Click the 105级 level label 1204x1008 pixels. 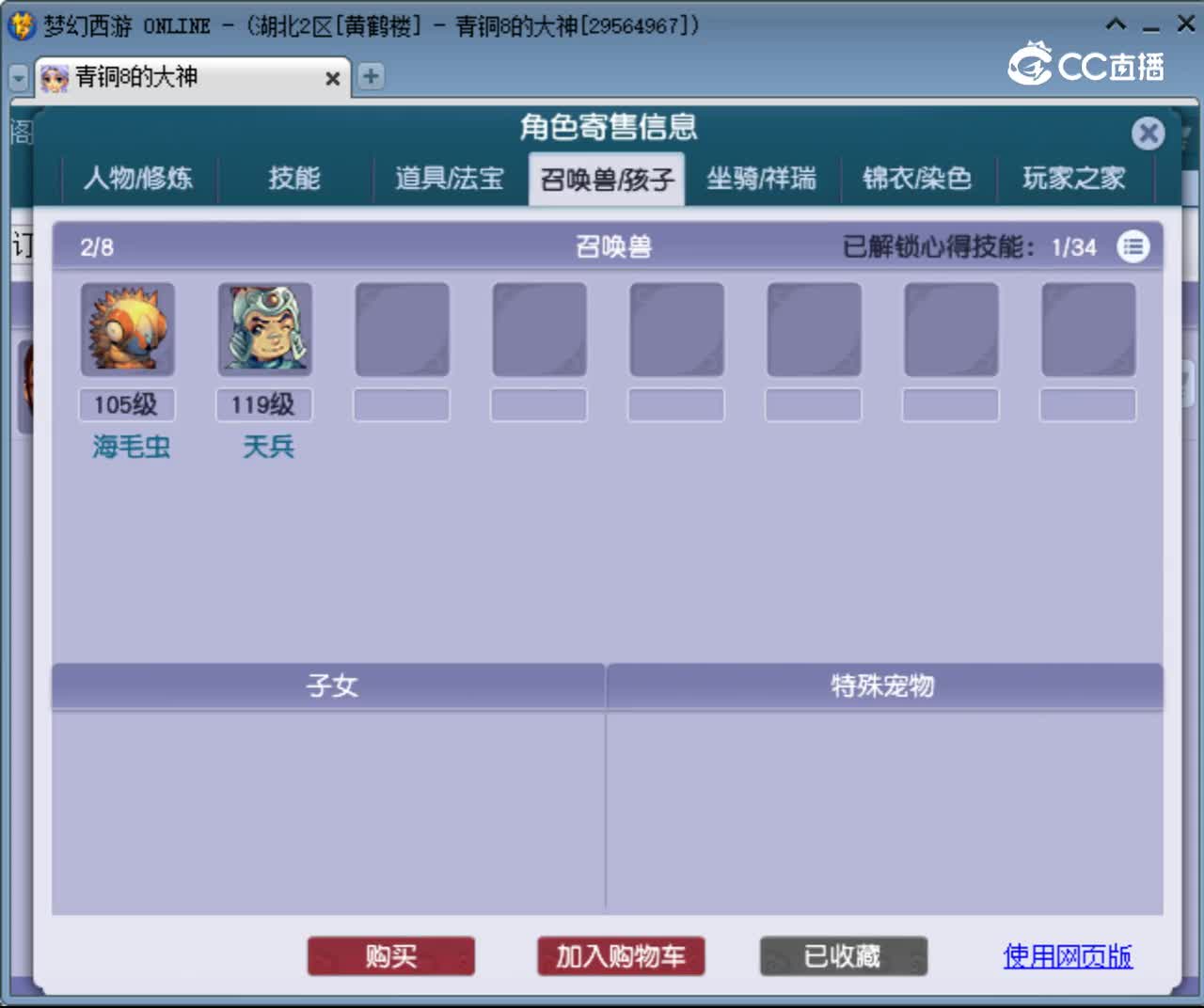tap(127, 405)
